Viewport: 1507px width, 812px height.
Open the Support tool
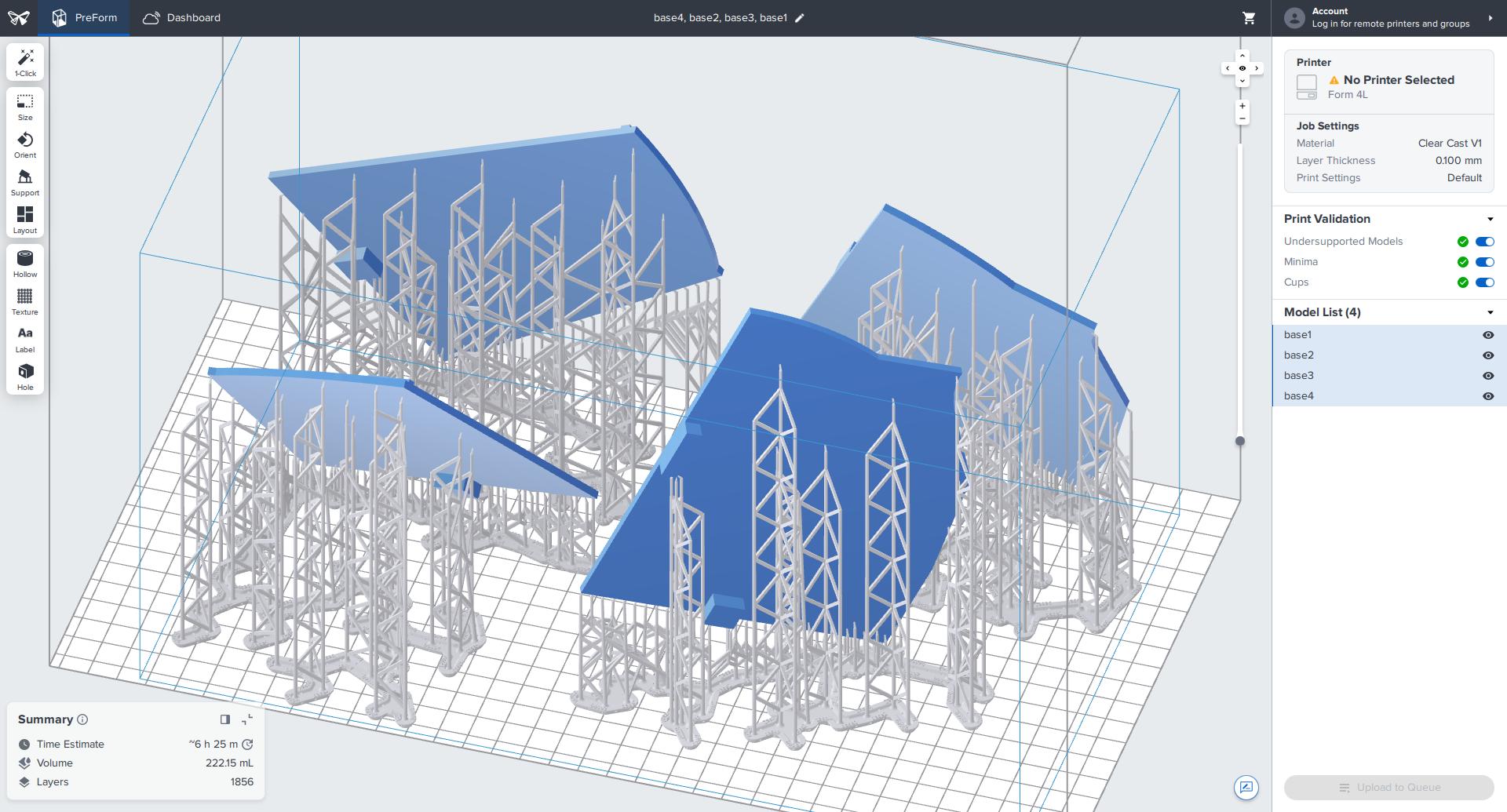pos(25,183)
